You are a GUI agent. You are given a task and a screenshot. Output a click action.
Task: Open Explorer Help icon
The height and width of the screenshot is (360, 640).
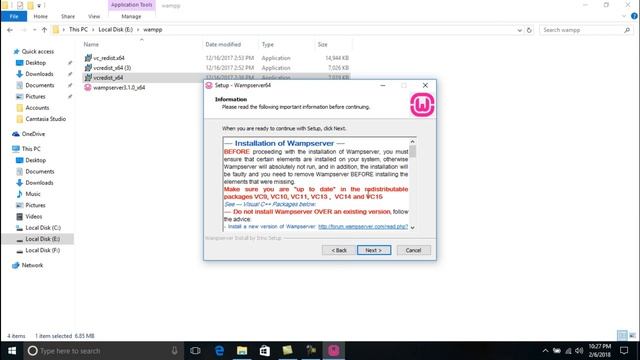(x=634, y=16)
